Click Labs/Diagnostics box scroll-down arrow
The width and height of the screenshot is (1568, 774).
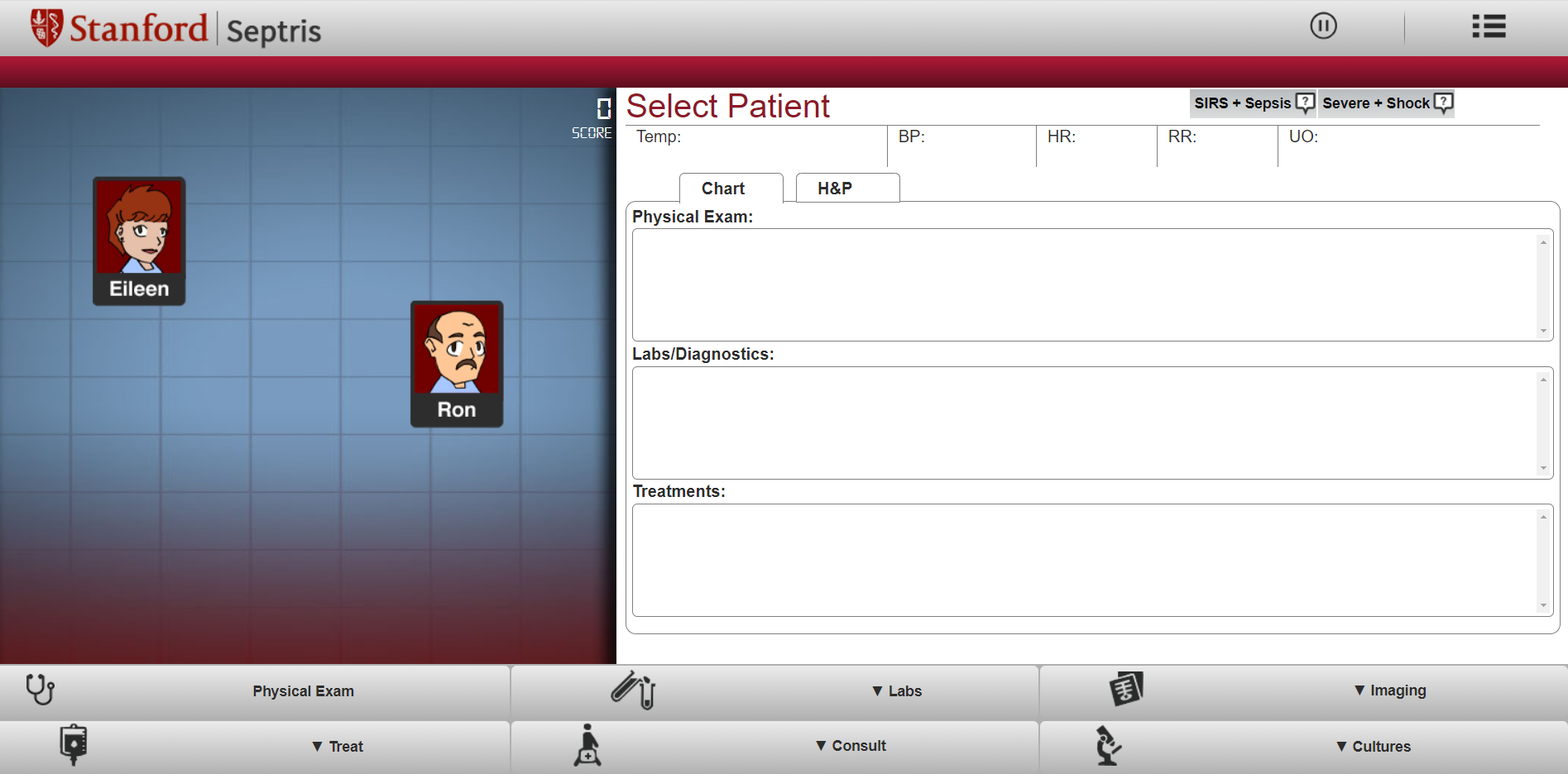1543,468
